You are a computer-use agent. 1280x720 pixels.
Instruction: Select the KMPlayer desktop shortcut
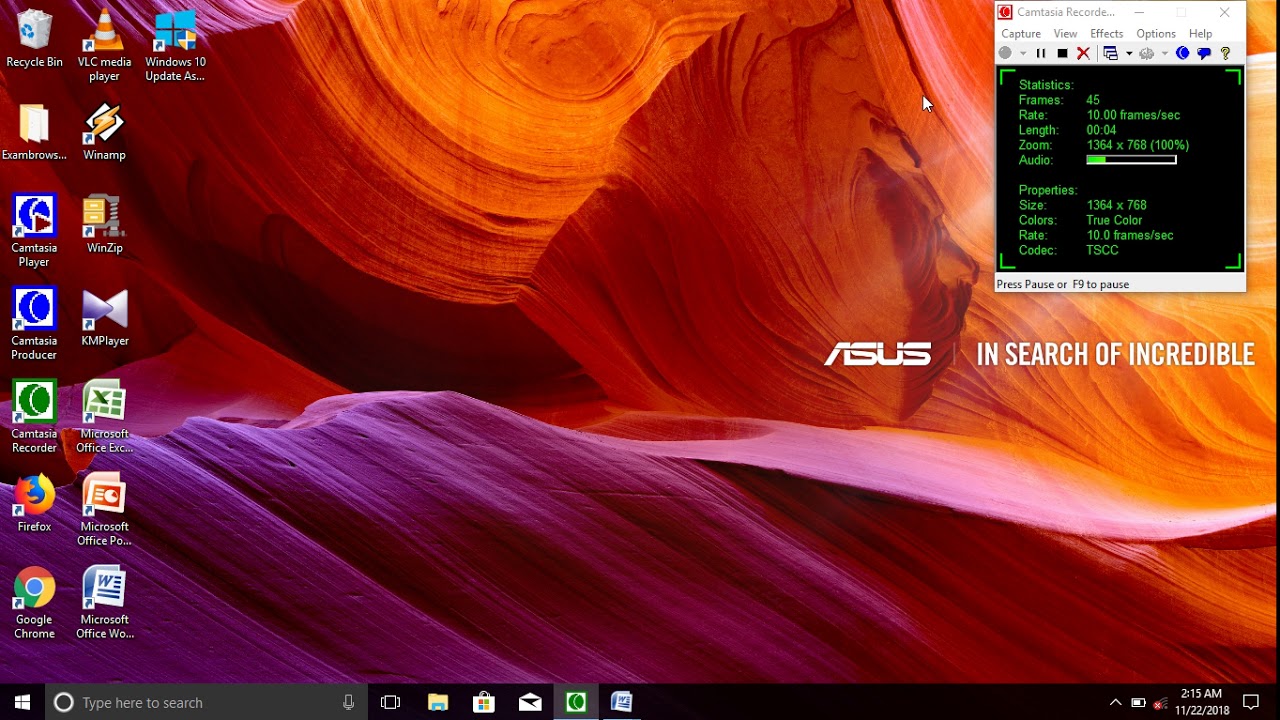click(104, 318)
